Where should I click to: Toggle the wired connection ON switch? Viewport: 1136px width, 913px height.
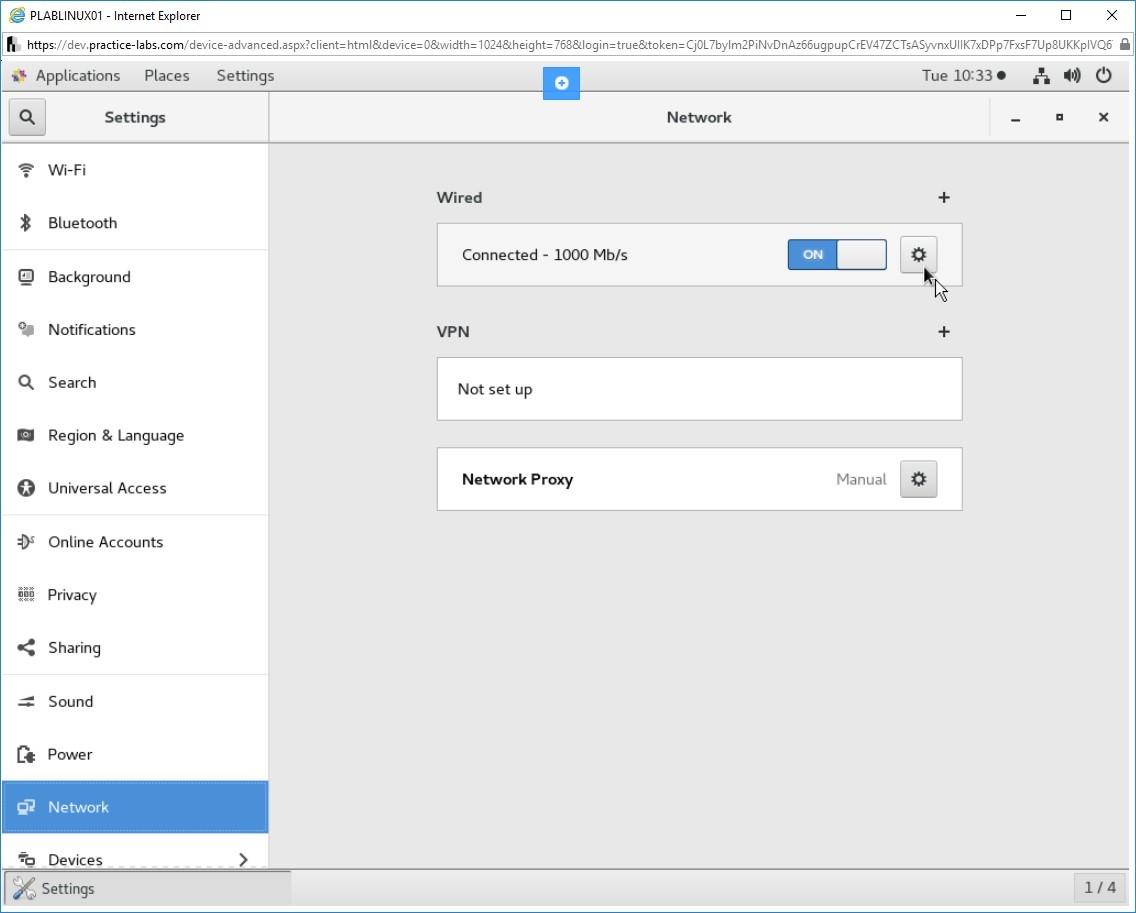pos(837,255)
